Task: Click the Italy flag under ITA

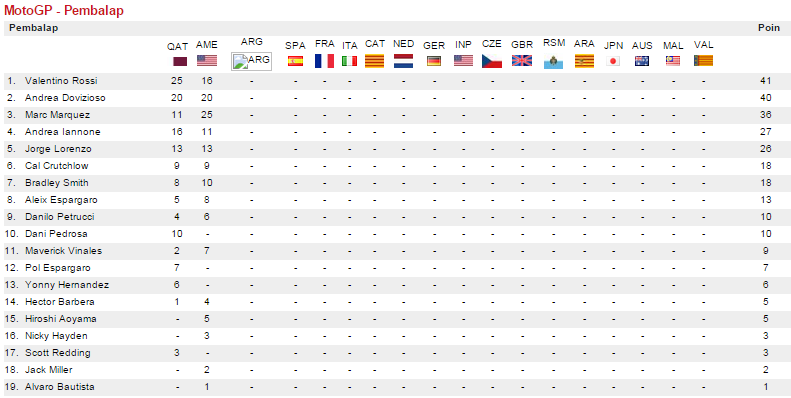Action: coord(349,61)
